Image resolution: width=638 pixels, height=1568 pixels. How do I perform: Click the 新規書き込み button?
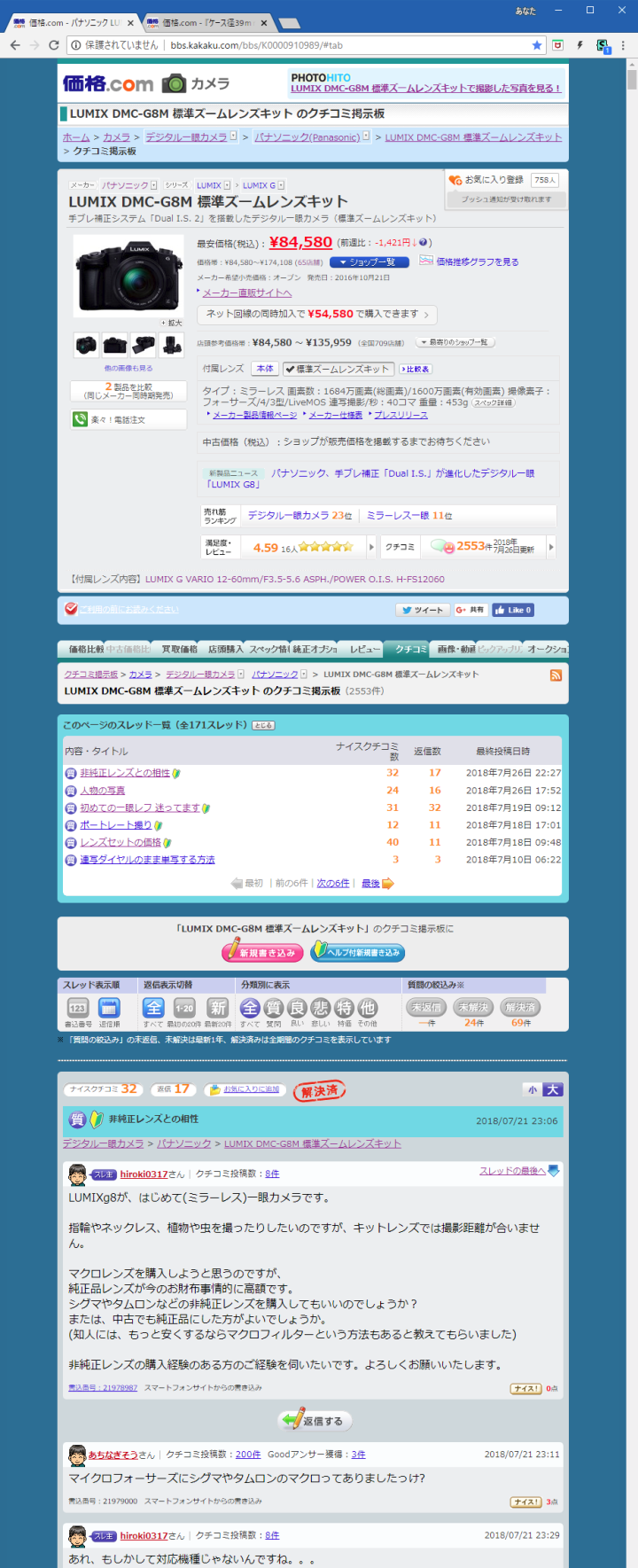coord(263,952)
